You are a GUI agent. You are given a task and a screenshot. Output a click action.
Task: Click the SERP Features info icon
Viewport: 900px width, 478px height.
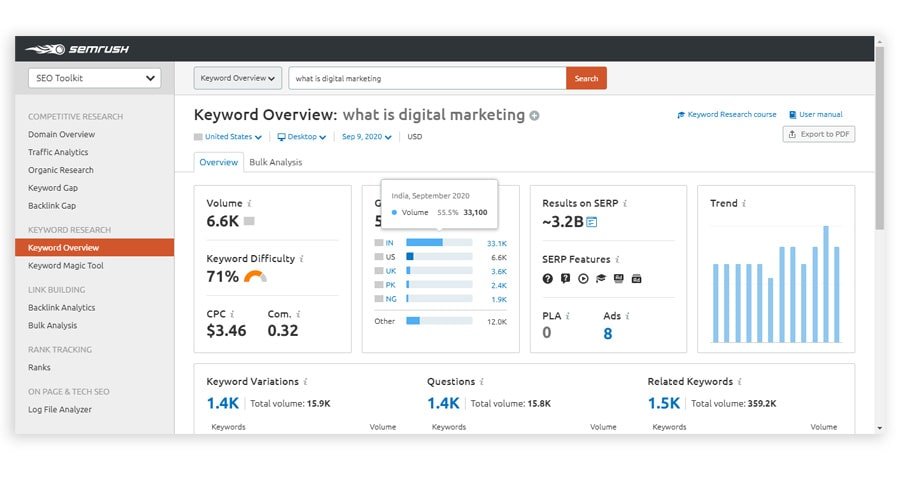pos(618,260)
